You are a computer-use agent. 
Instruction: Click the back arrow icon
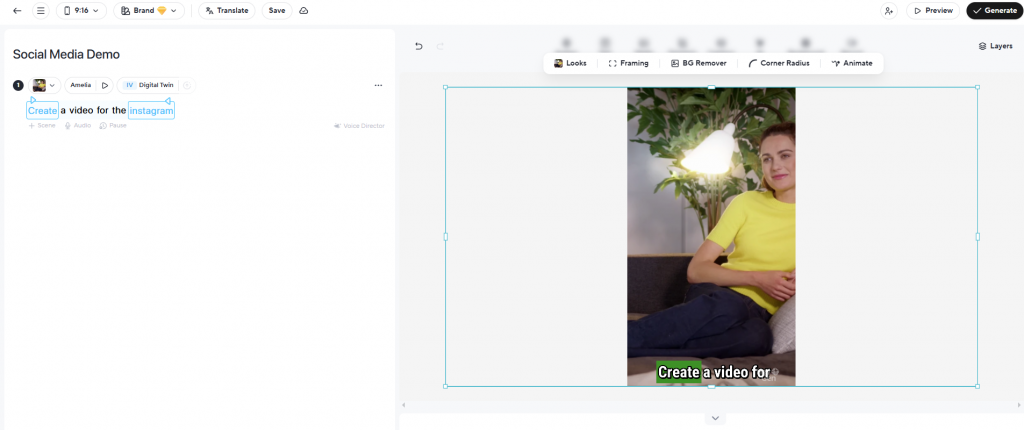tap(17, 11)
